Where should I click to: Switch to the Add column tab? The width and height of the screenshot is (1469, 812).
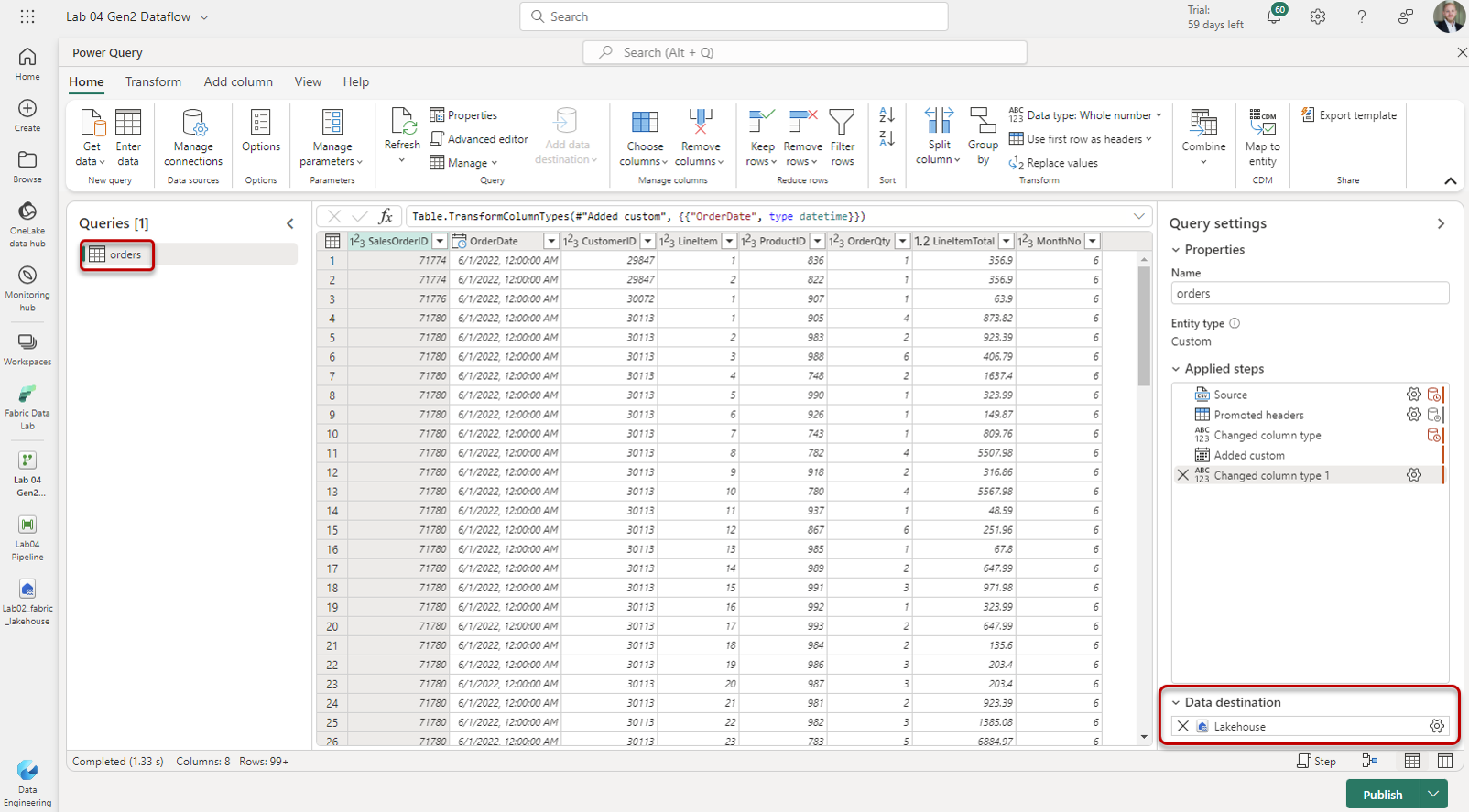click(x=238, y=81)
